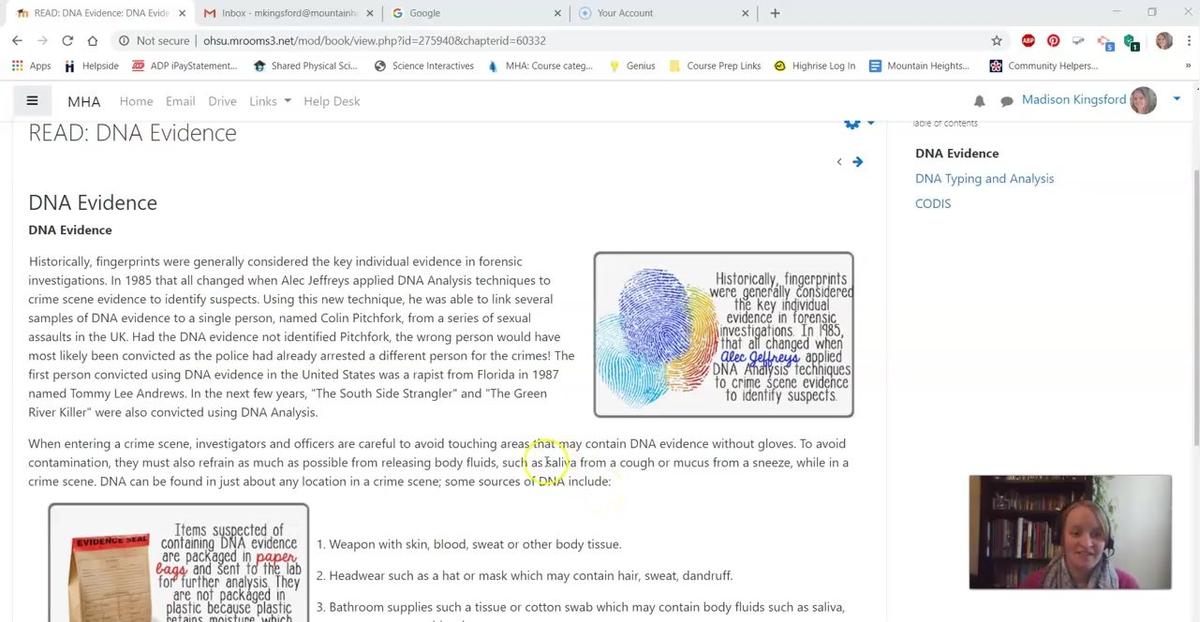This screenshot has height=622, width=1200.
Task: Open the Course Prep Links bookmark folder
Action: point(715,66)
